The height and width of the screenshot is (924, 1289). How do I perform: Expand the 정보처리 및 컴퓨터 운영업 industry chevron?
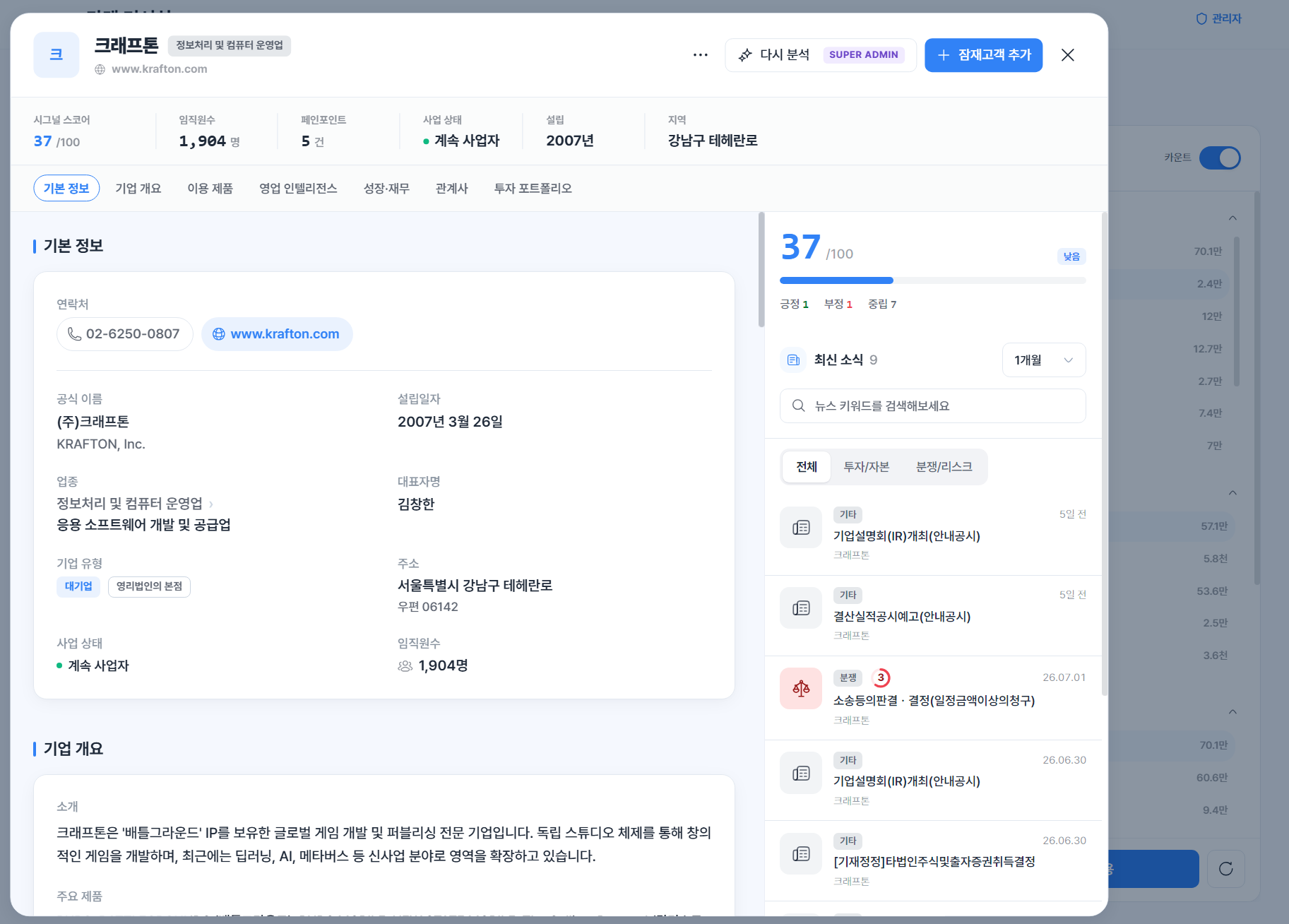coord(211,504)
